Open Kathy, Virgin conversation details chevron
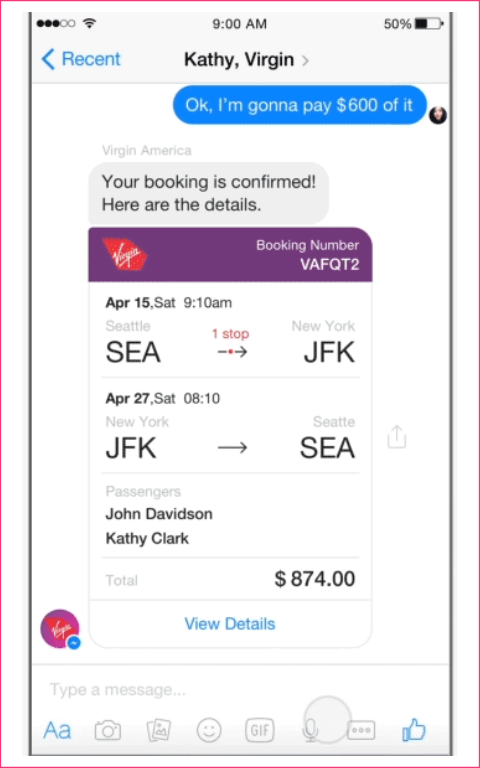Viewport: 480px width, 768px height. tap(305, 61)
